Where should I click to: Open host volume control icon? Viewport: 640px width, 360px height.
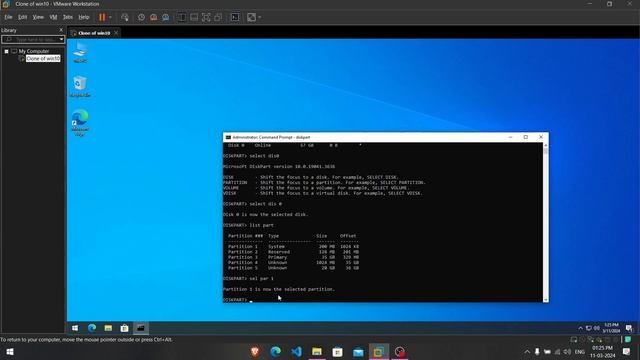coord(567,351)
